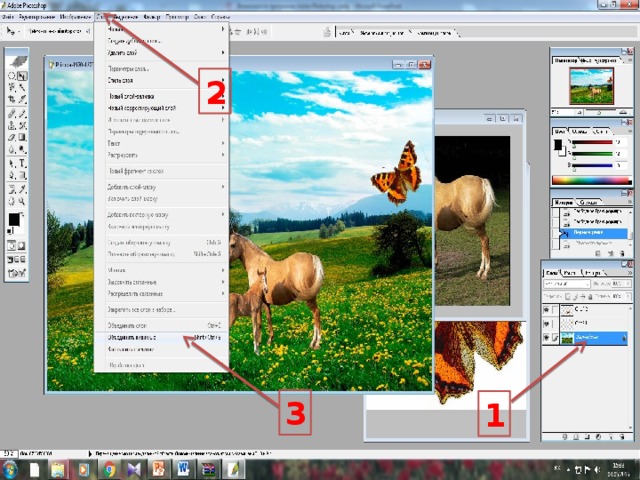Click the Windows Start button

[x=11, y=468]
